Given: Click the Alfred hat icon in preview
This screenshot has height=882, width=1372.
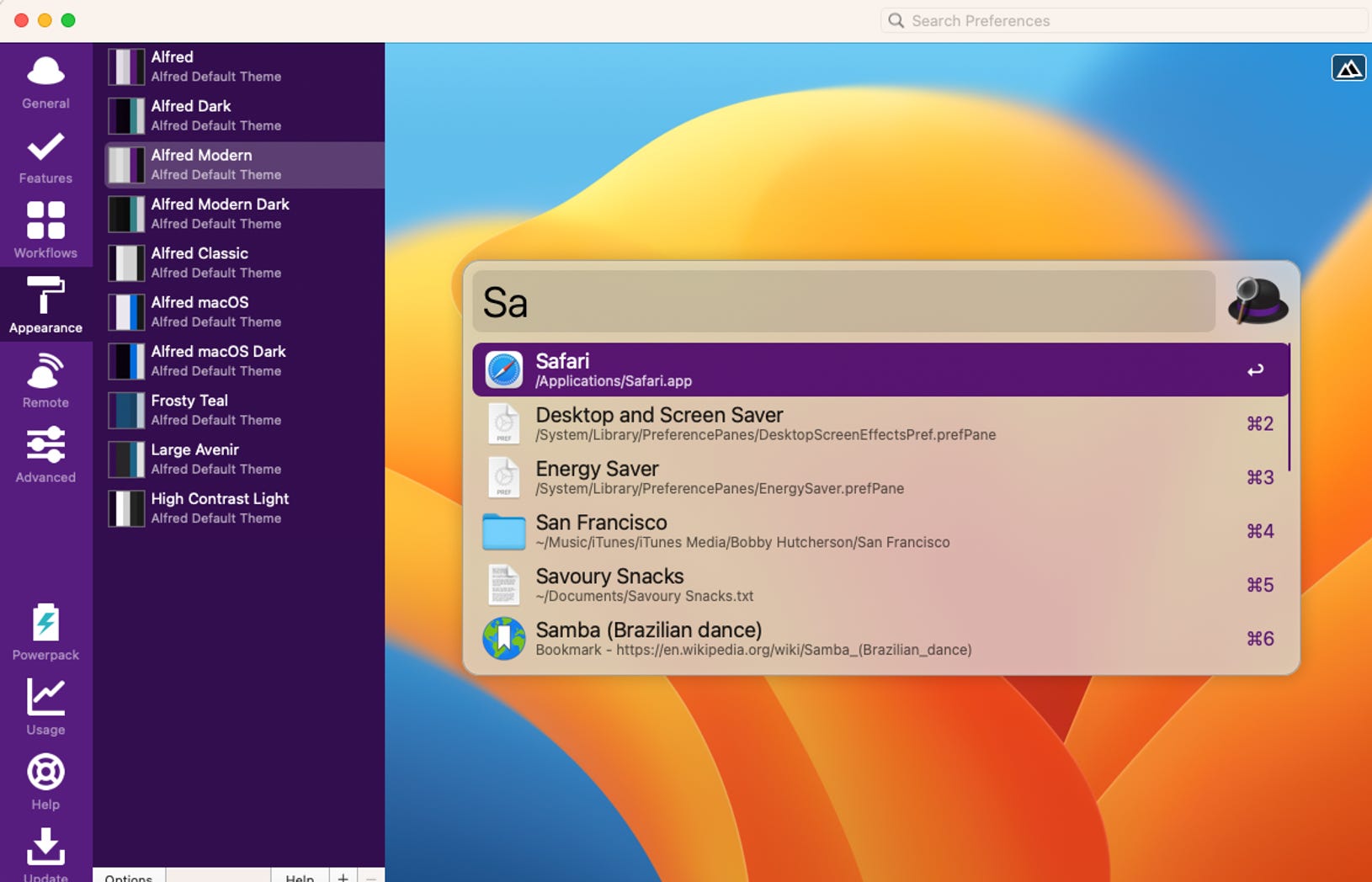Looking at the screenshot, I should 1258,301.
